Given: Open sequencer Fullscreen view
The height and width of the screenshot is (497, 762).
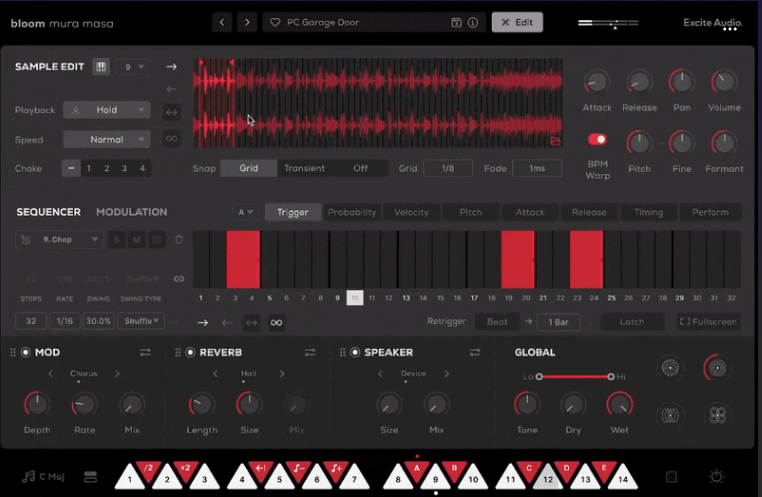Looking at the screenshot, I should pos(708,322).
